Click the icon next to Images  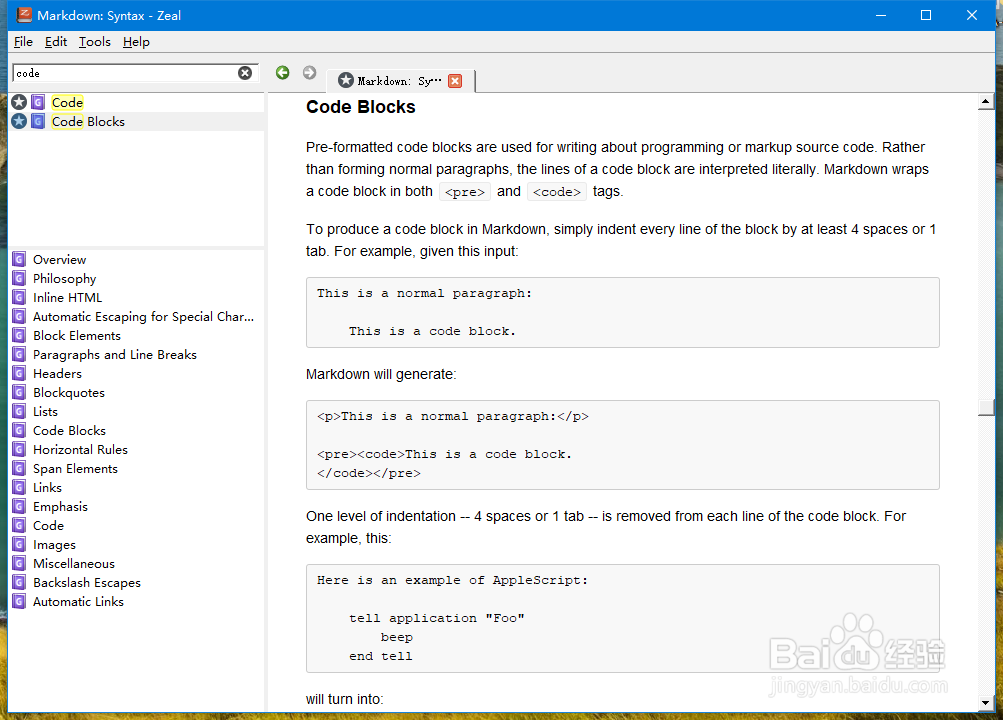[x=19, y=545]
